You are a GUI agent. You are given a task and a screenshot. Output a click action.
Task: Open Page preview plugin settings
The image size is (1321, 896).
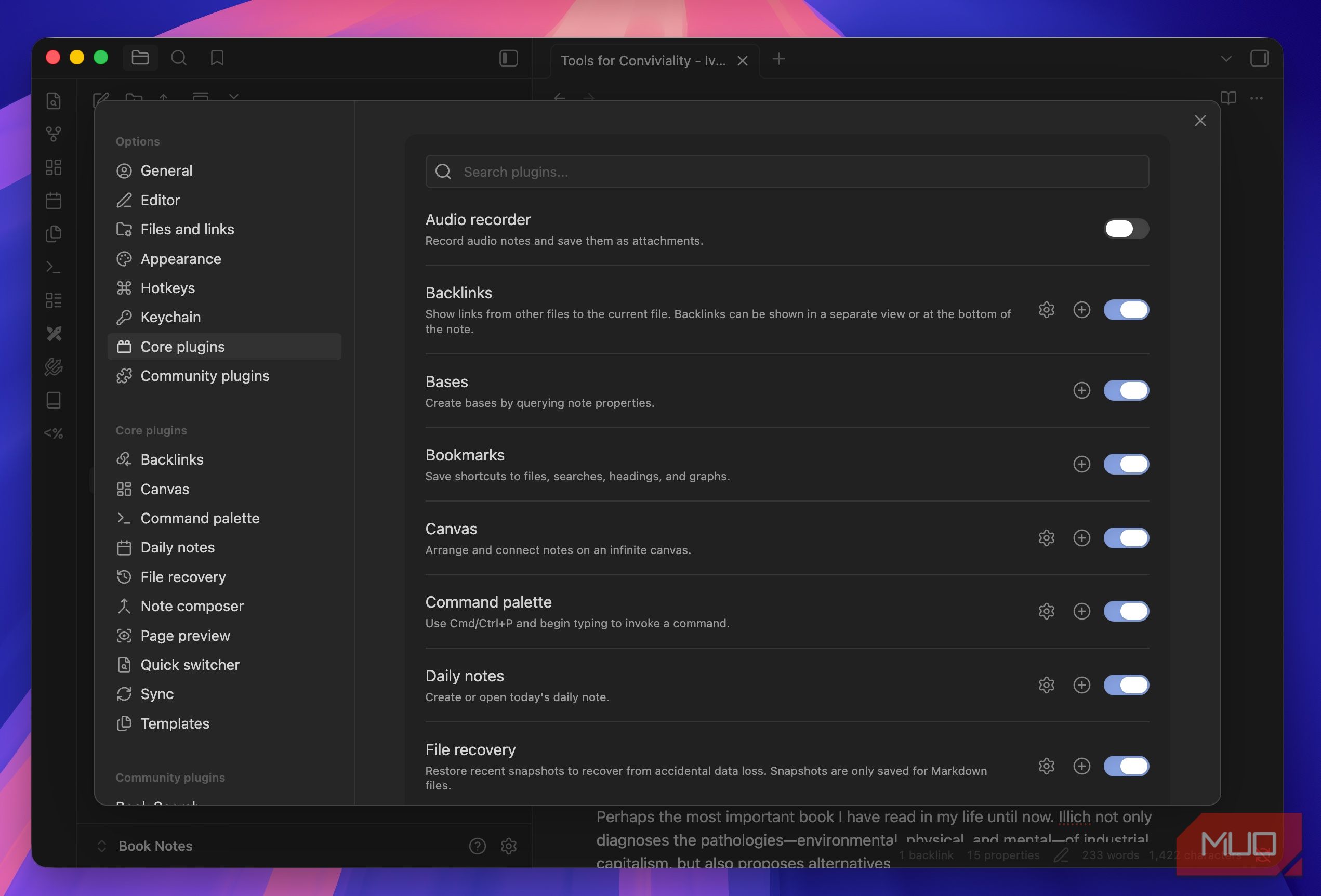click(x=224, y=636)
